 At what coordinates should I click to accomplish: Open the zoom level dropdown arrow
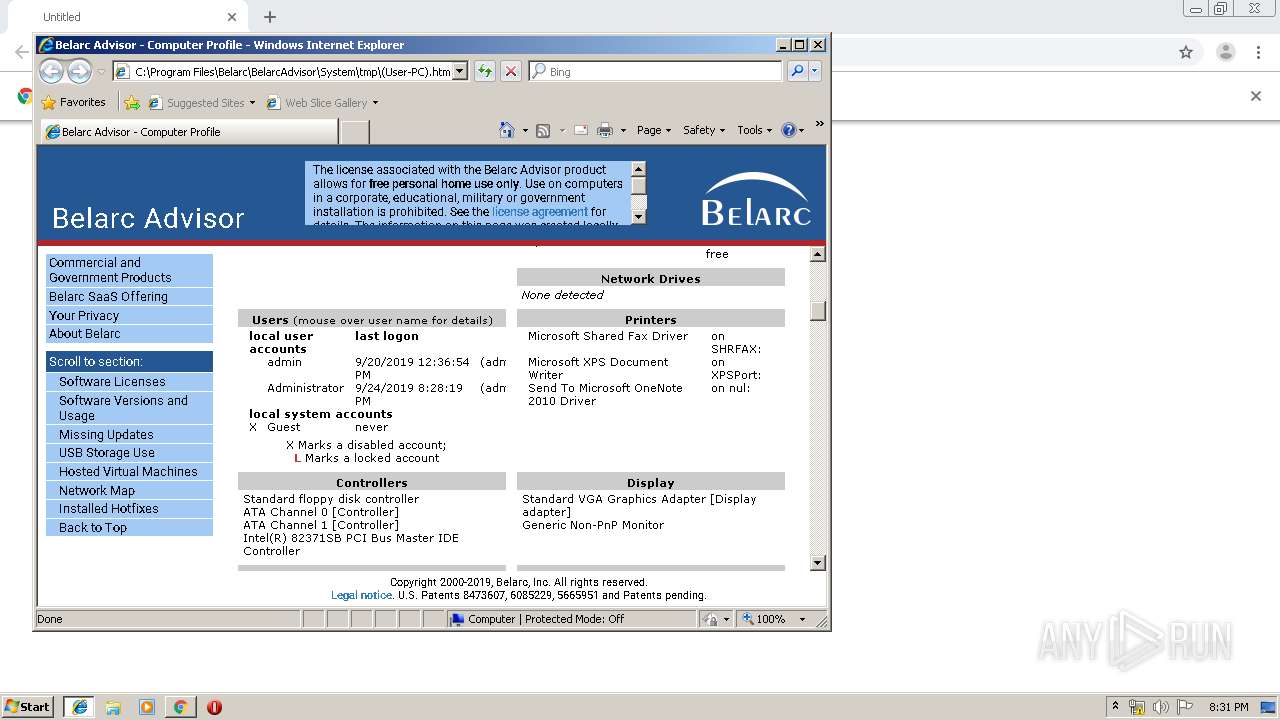[x=802, y=619]
